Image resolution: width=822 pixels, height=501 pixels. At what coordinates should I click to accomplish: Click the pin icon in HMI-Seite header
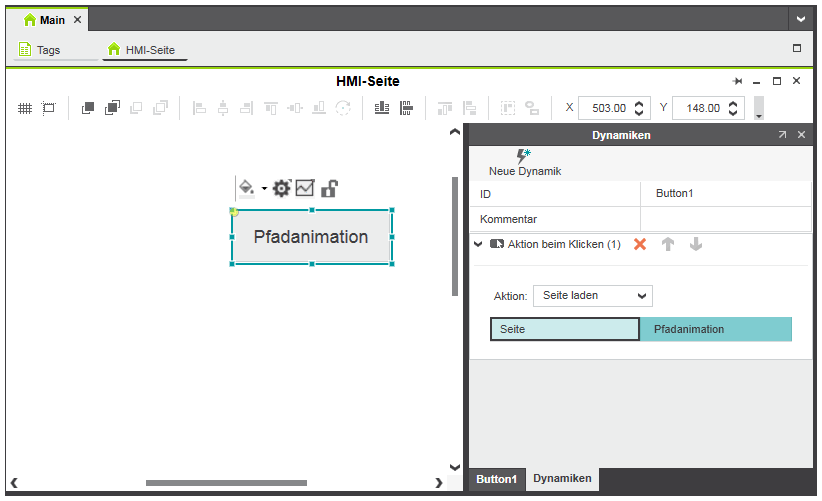tap(738, 81)
